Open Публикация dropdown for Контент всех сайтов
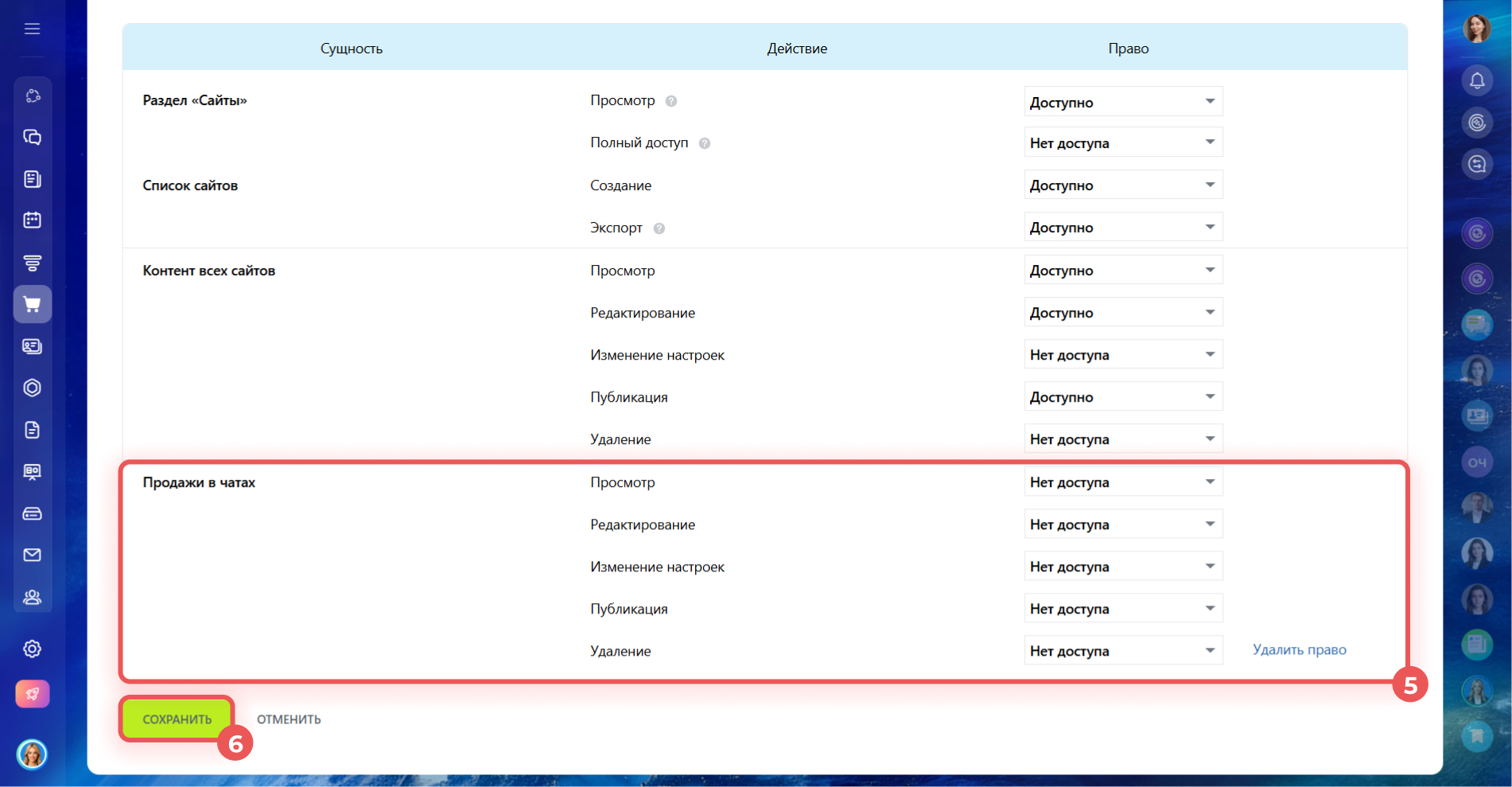 pyautogui.click(x=1122, y=397)
